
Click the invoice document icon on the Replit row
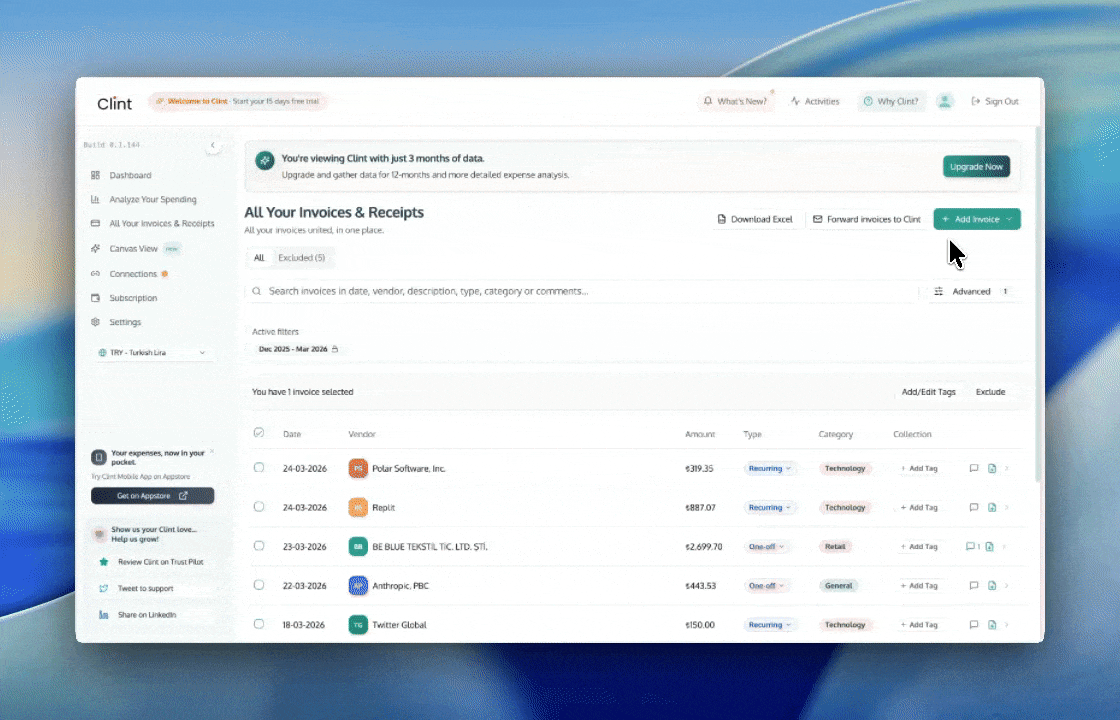(x=990, y=507)
